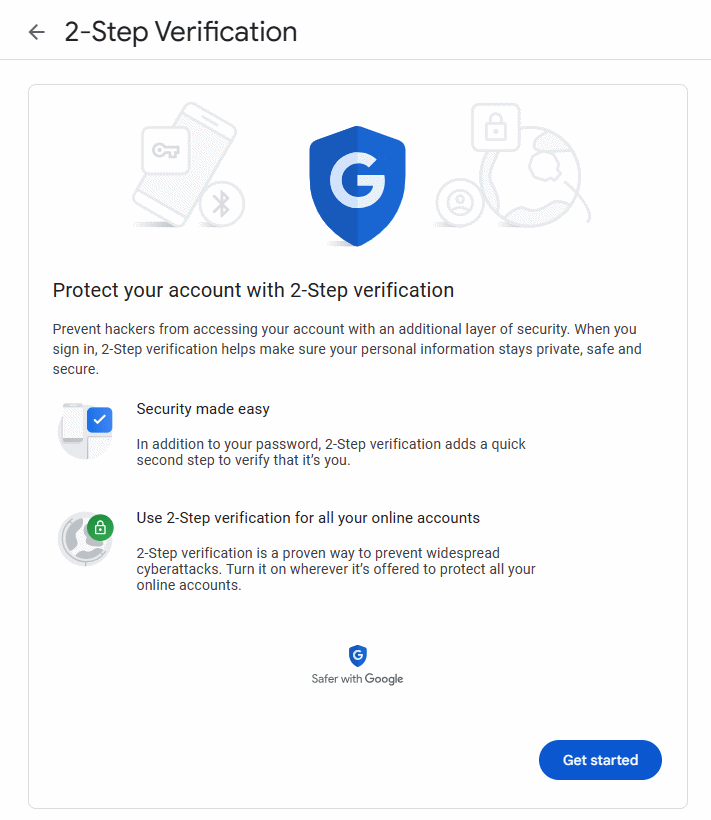Click the text "In addition to your password"
The width and height of the screenshot is (711, 820).
[331, 452]
